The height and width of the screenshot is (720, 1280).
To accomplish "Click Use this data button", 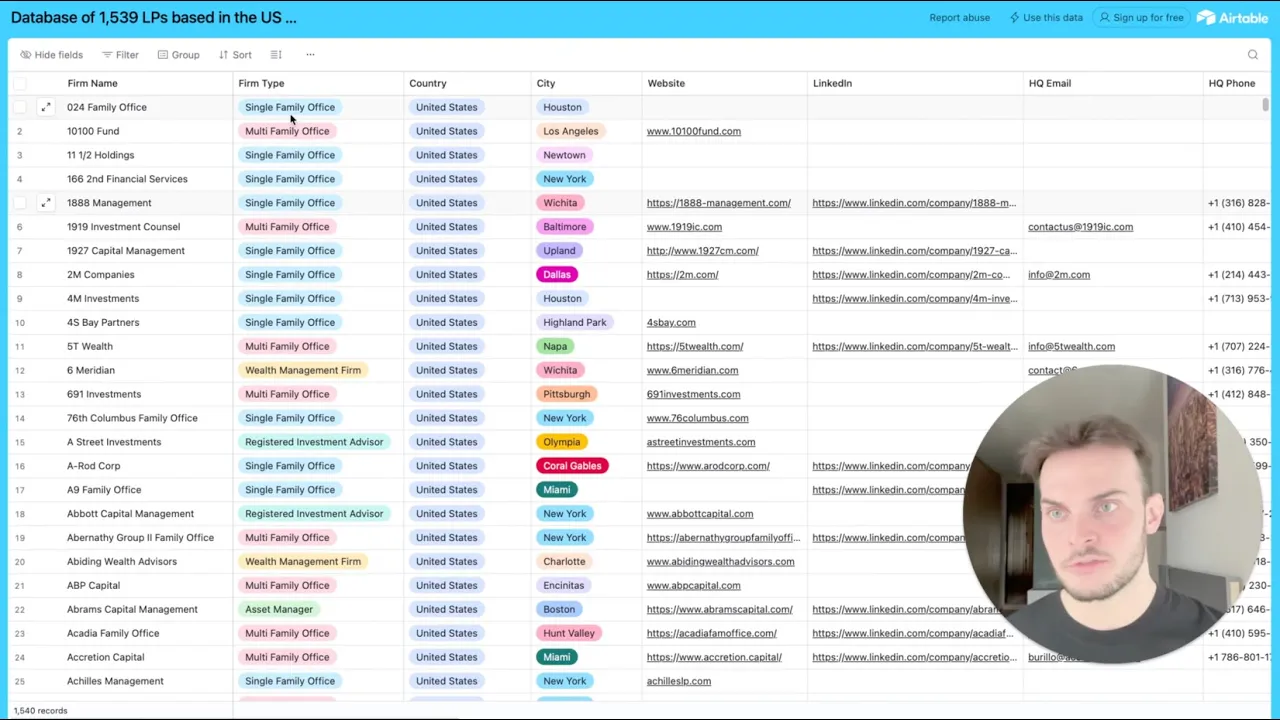I will click(1045, 17).
